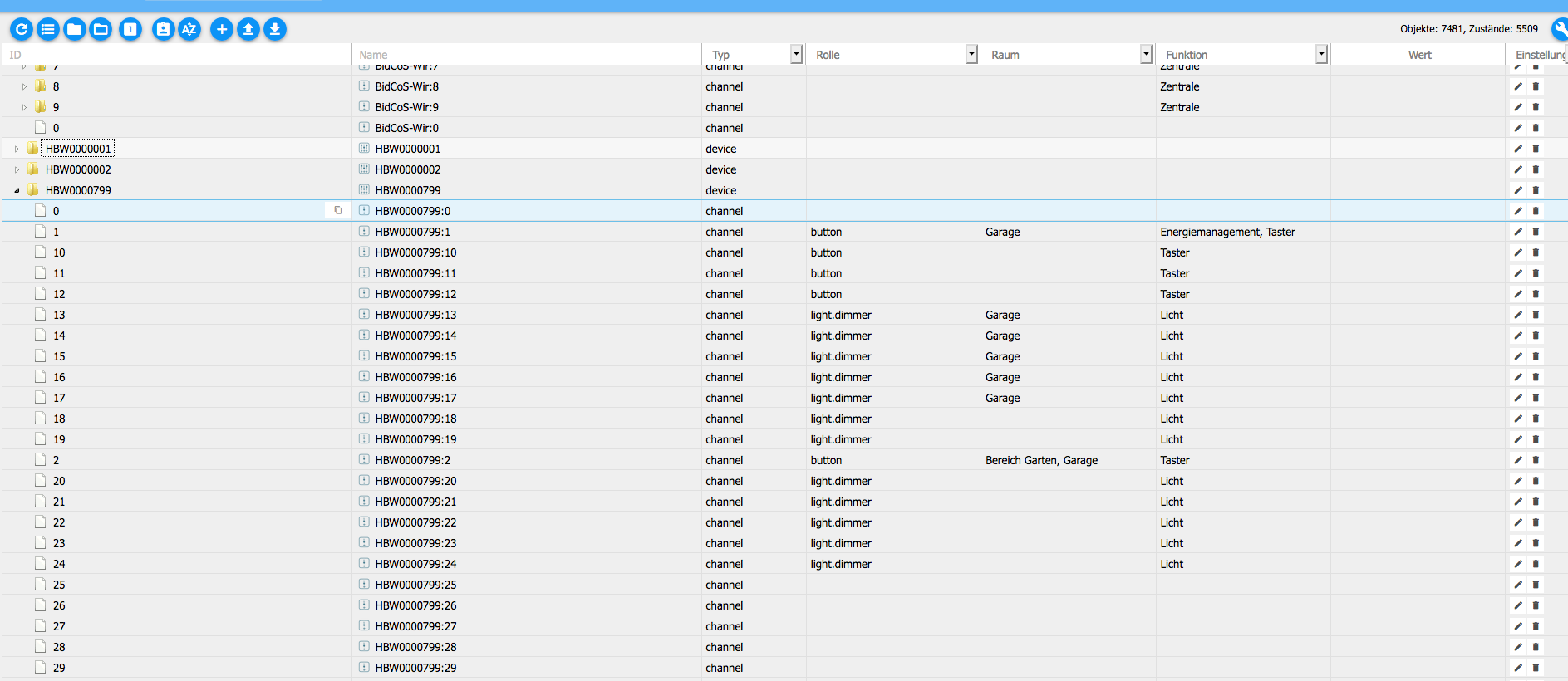Click the download objects button
The image size is (1568, 681).
[x=275, y=30]
